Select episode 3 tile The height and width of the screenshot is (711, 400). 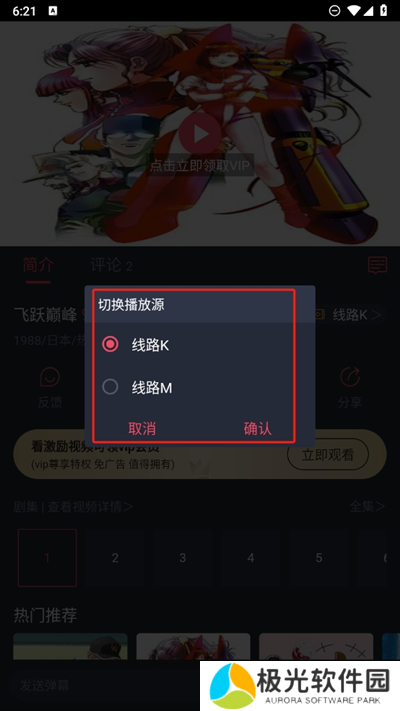coord(183,558)
